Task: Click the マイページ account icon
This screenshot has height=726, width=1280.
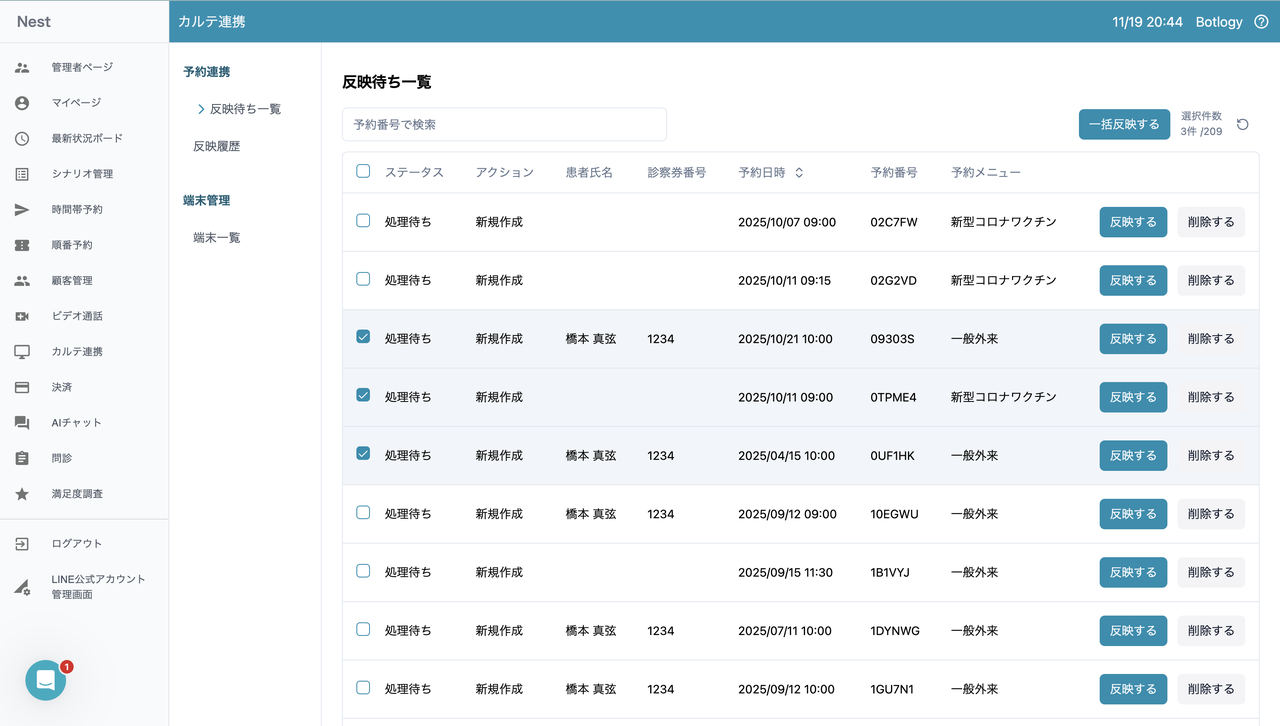Action: 22,103
